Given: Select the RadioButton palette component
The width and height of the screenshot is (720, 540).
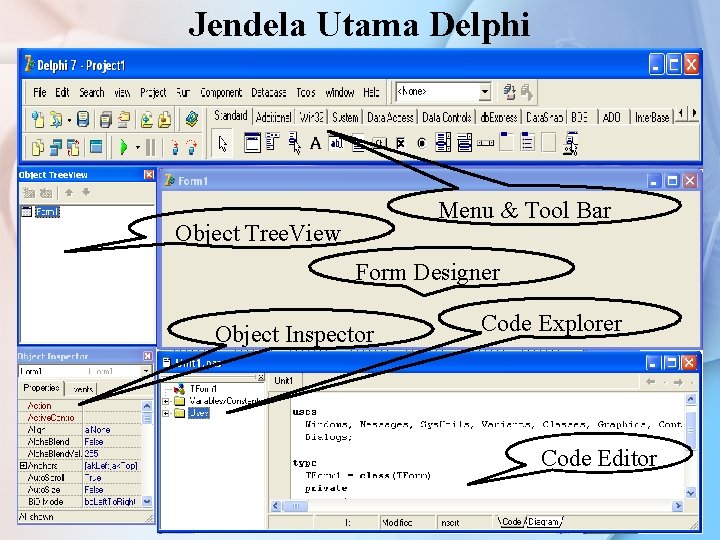Looking at the screenshot, I should click(x=422, y=143).
